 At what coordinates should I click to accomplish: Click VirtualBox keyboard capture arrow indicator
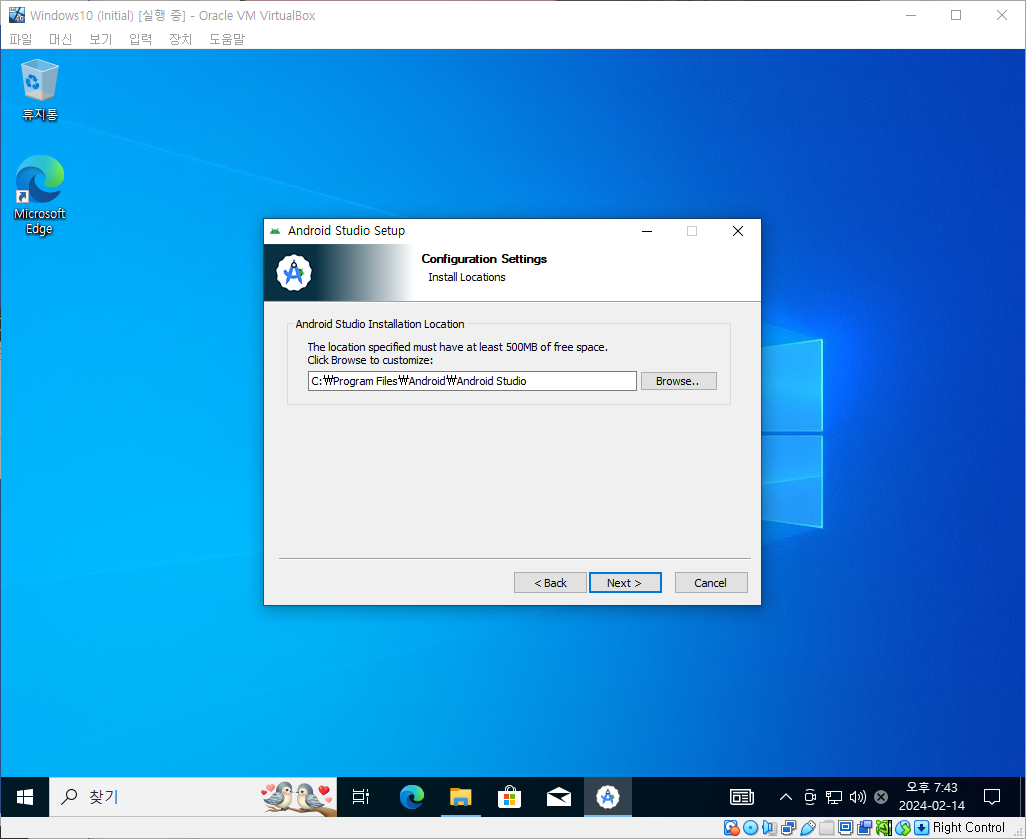(921, 828)
